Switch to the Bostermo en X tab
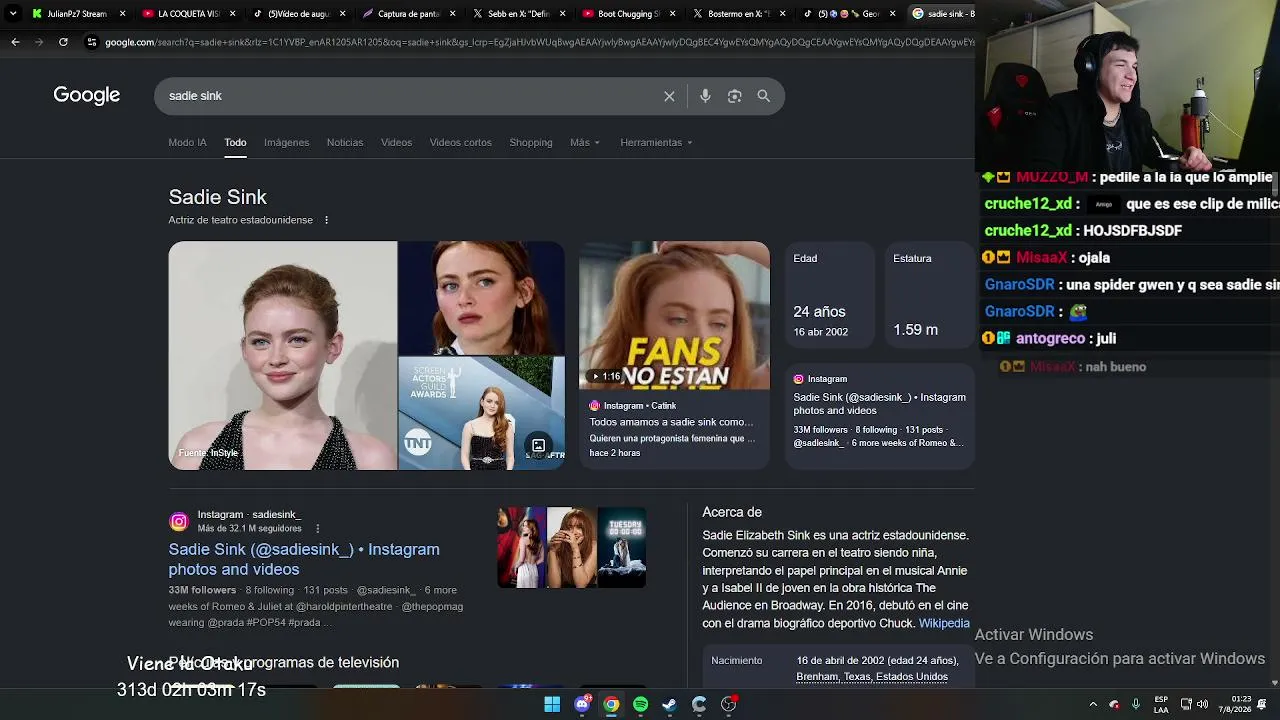1280x720 pixels. (x=737, y=14)
